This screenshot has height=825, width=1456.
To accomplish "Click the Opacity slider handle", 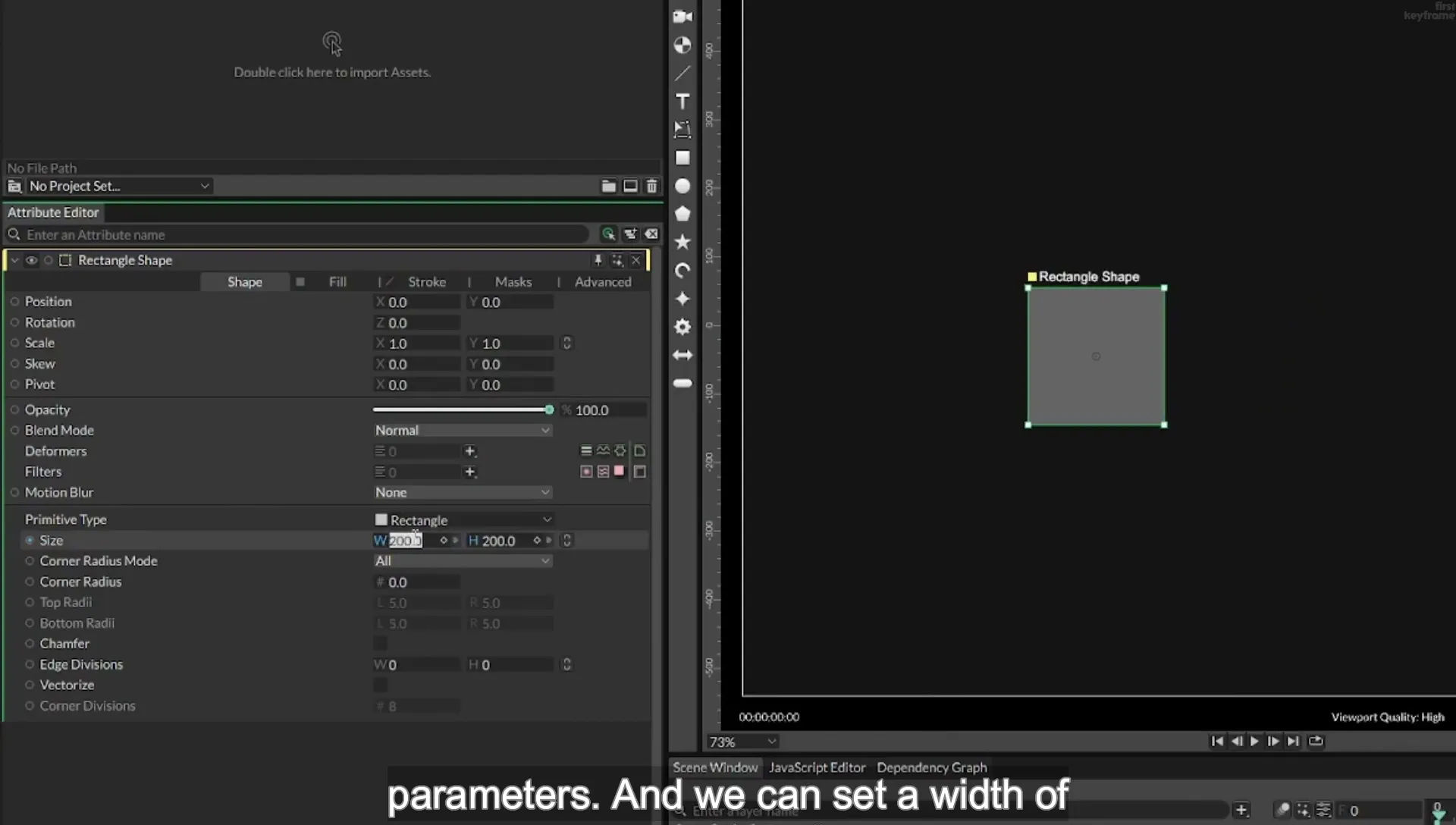I will tap(549, 410).
